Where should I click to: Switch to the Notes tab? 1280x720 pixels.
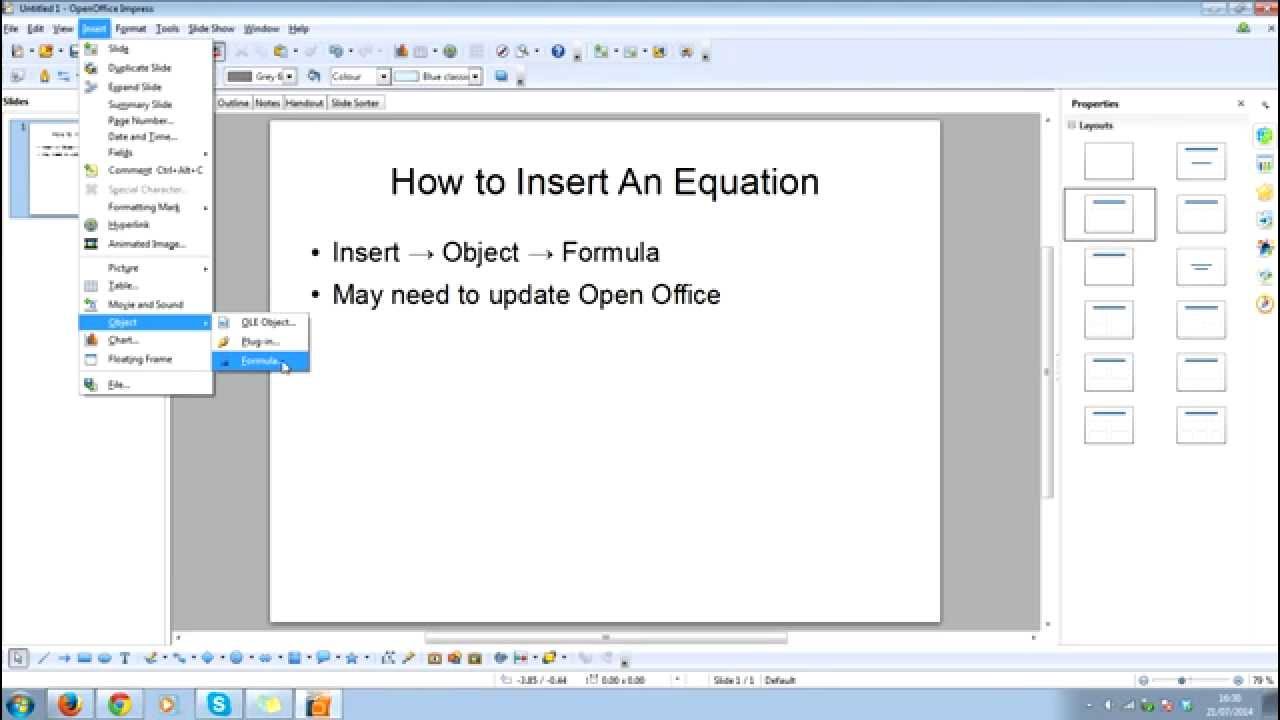coord(268,103)
